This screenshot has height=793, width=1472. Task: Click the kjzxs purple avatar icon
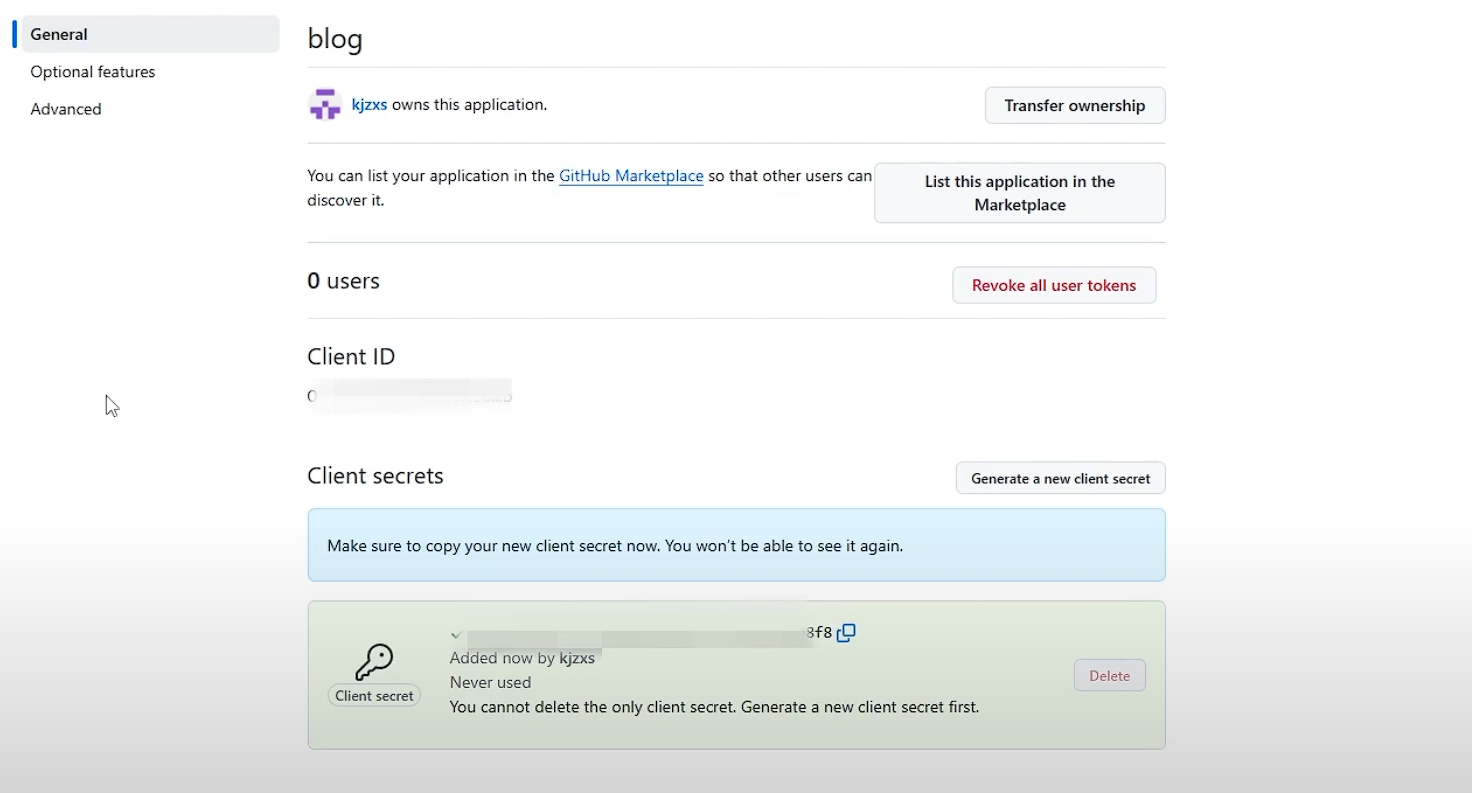325,105
